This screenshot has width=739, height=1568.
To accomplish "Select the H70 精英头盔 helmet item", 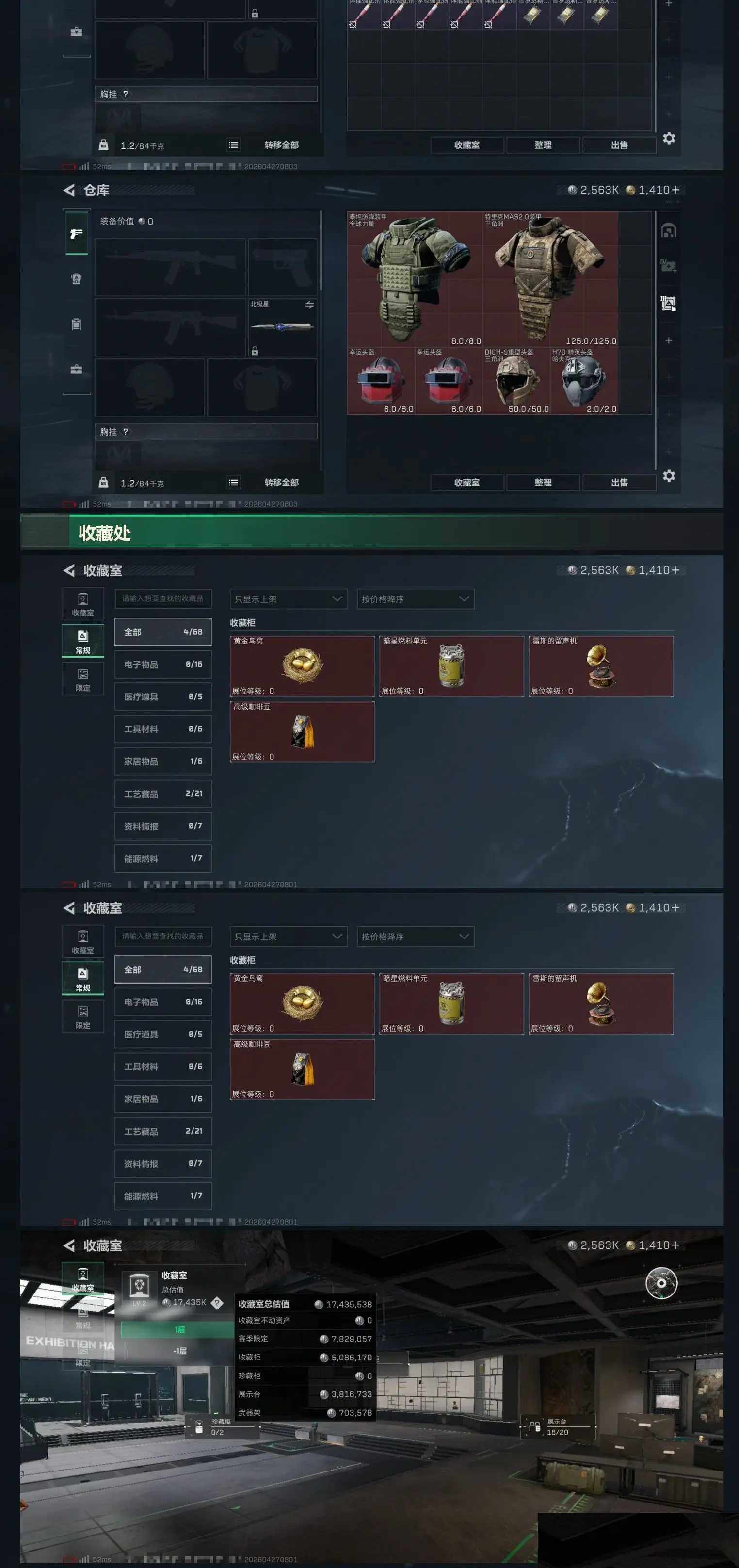I will click(584, 380).
